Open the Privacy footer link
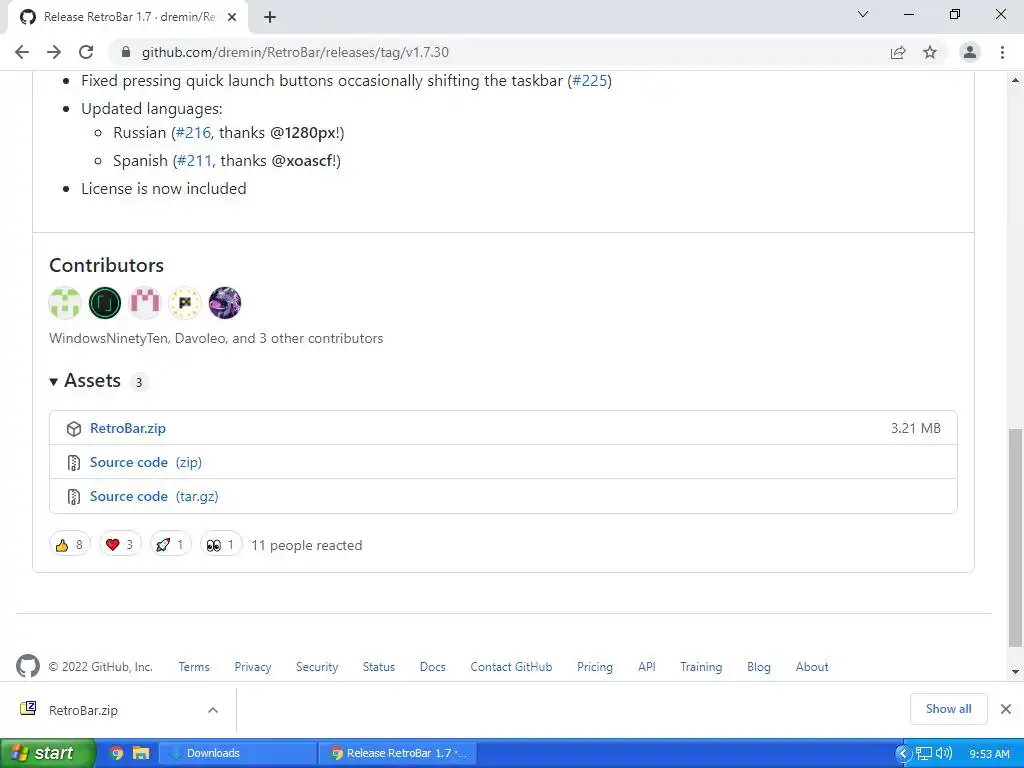Screen dimensions: 1024x768 (x=253, y=667)
